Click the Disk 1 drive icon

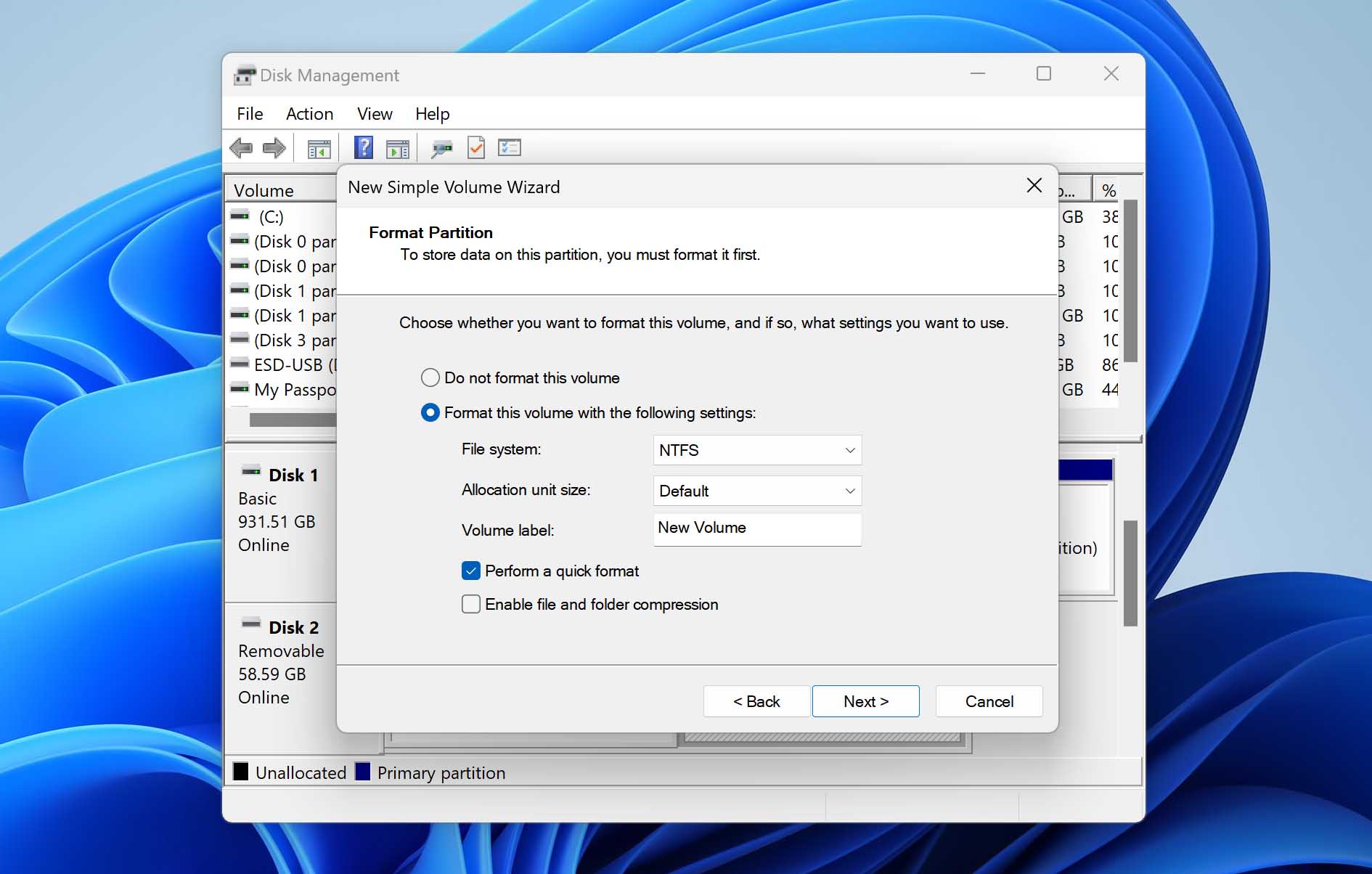pyautogui.click(x=251, y=472)
